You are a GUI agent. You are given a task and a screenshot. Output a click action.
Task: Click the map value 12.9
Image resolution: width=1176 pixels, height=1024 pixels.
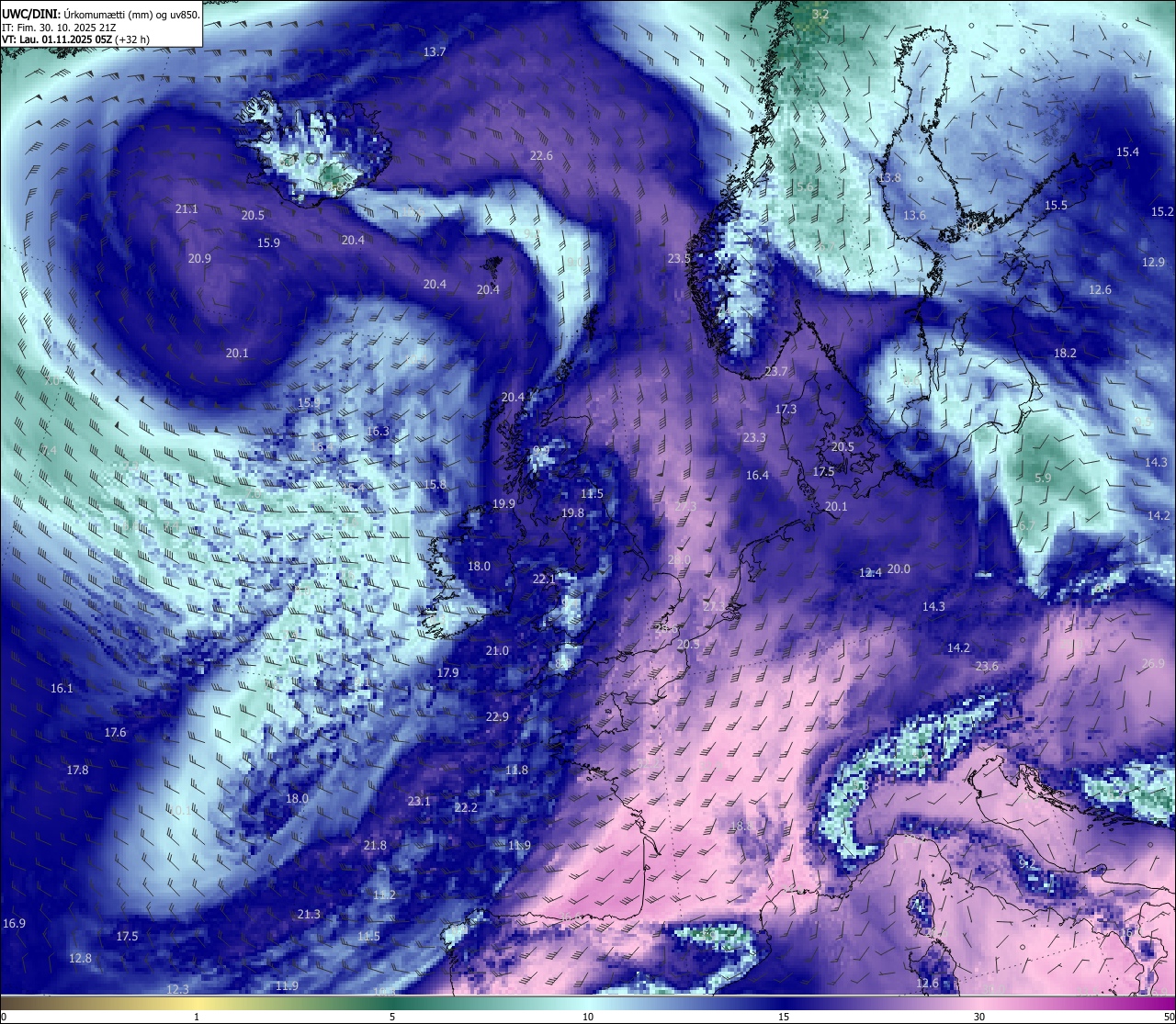click(1153, 263)
